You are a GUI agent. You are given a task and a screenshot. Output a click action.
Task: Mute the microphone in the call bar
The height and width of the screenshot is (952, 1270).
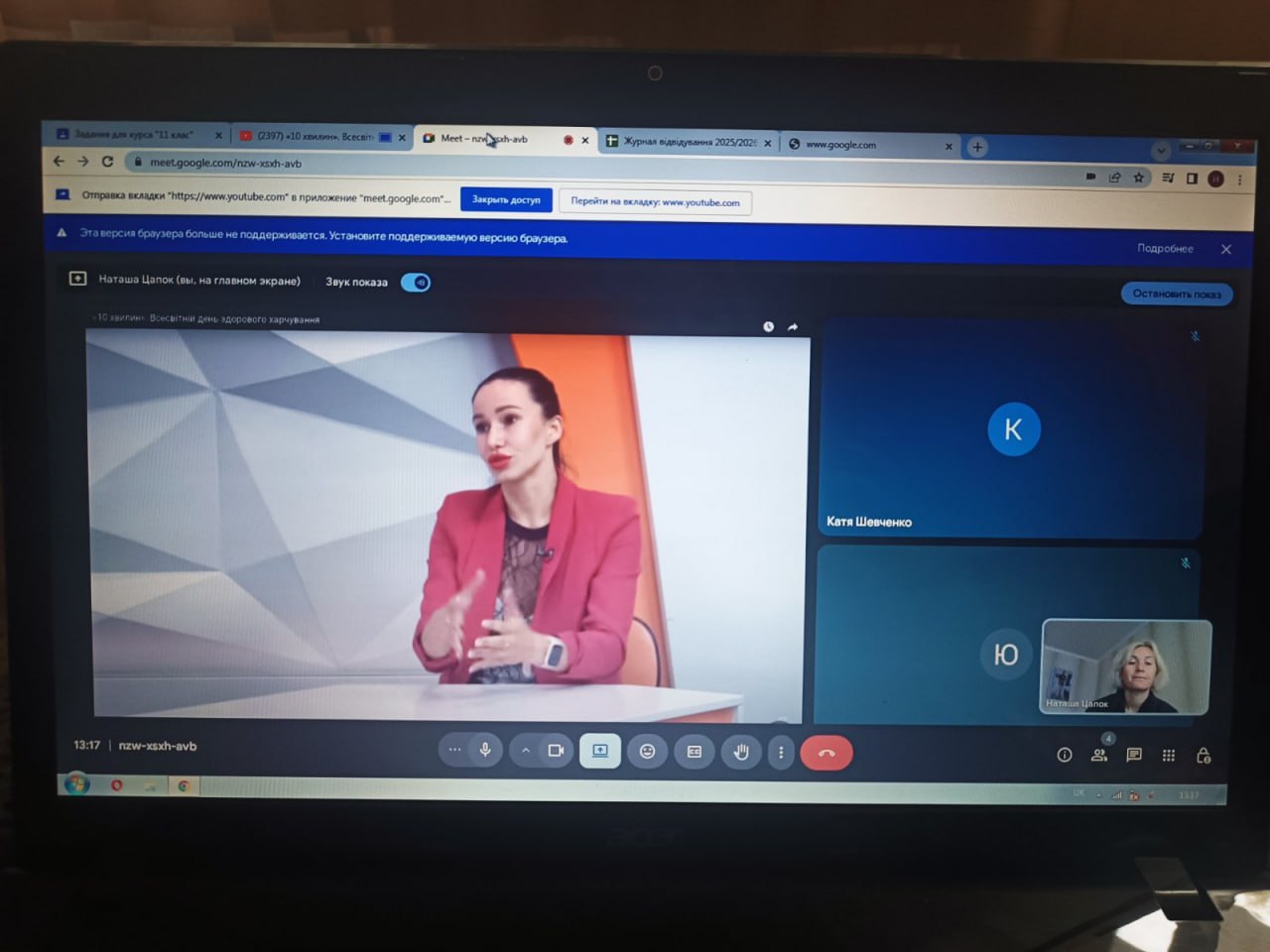[x=485, y=751]
